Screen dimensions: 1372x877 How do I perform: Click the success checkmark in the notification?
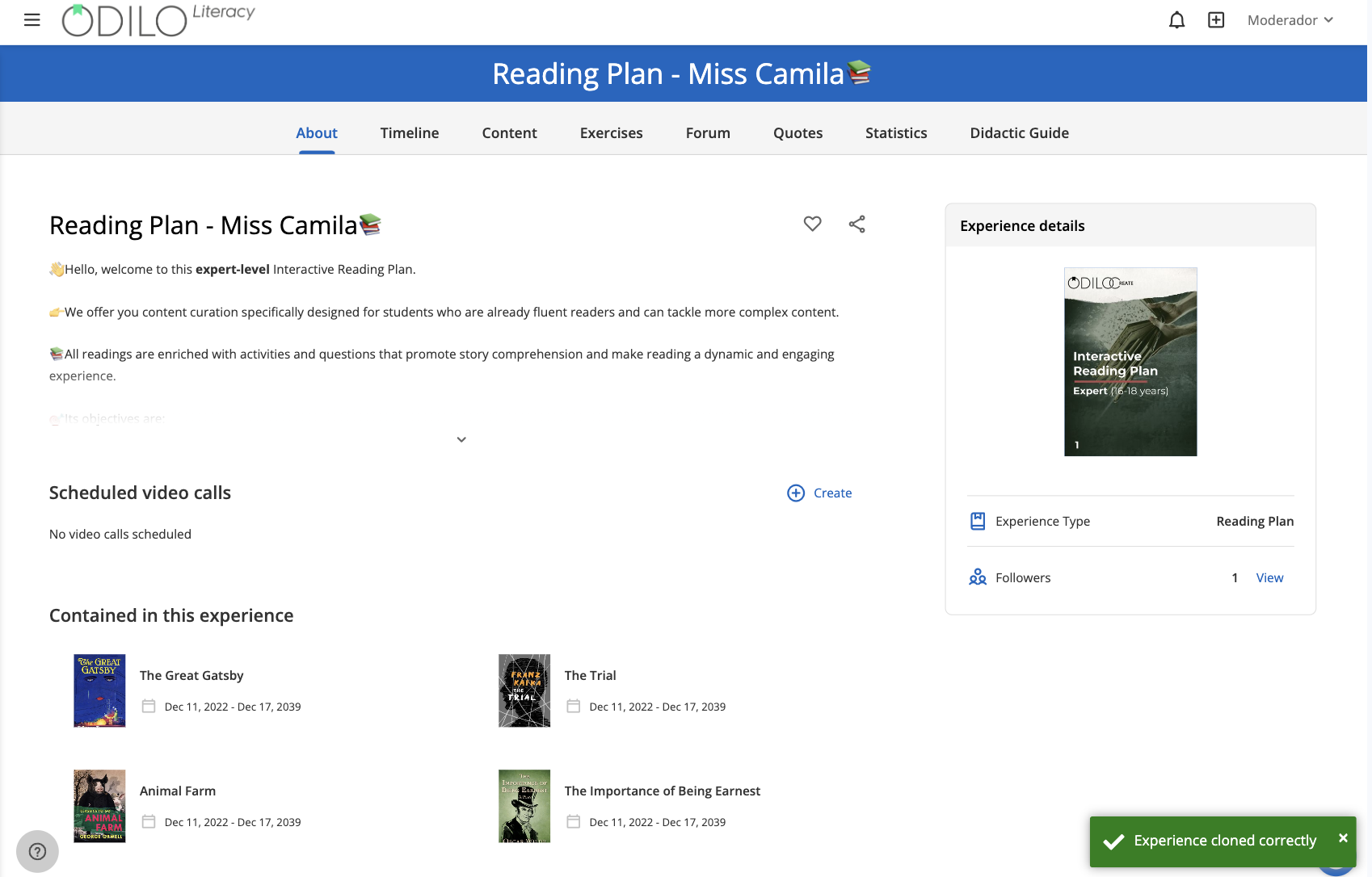(1113, 841)
